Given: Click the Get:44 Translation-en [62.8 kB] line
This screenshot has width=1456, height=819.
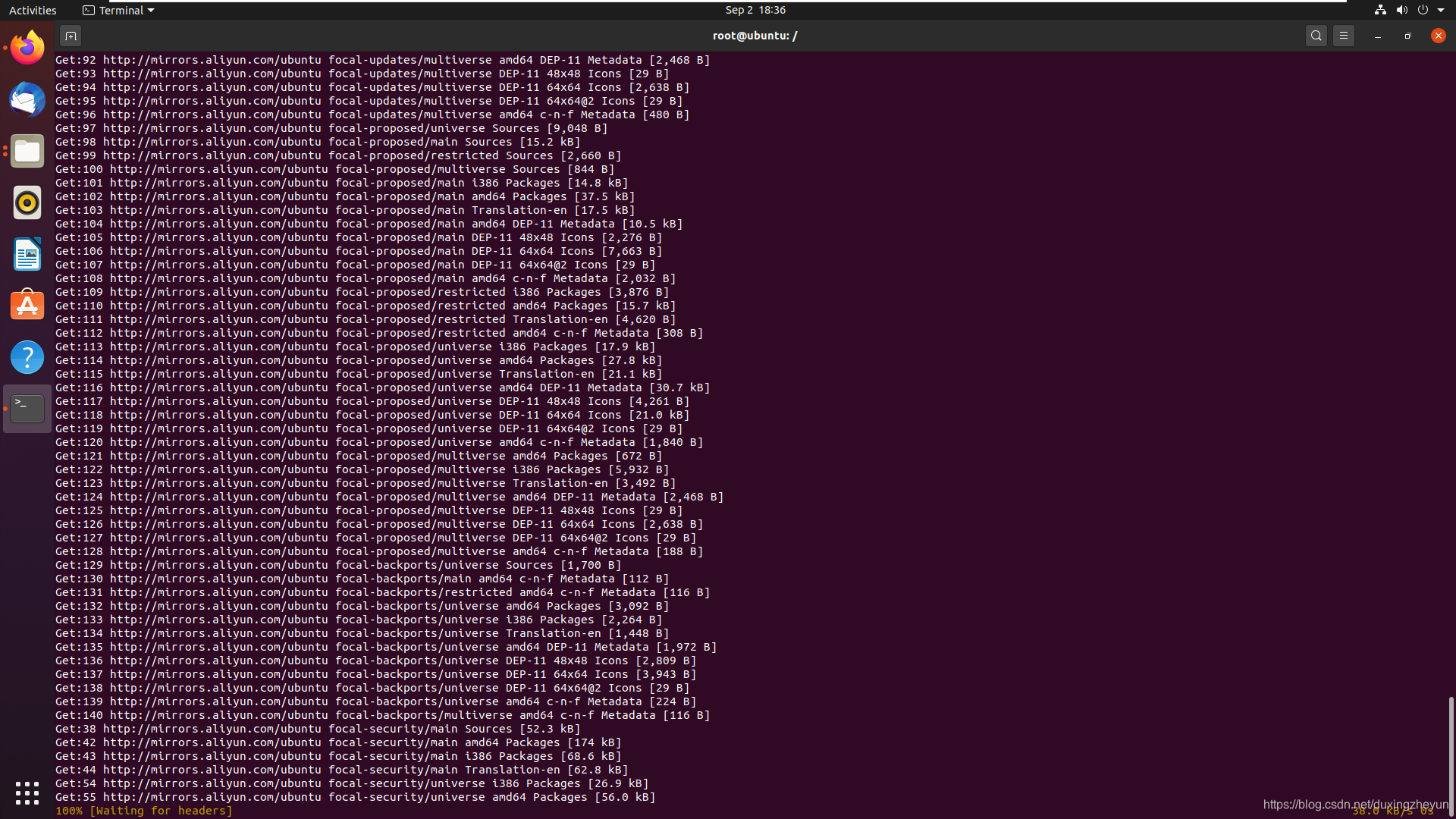Looking at the screenshot, I should (x=341, y=770).
